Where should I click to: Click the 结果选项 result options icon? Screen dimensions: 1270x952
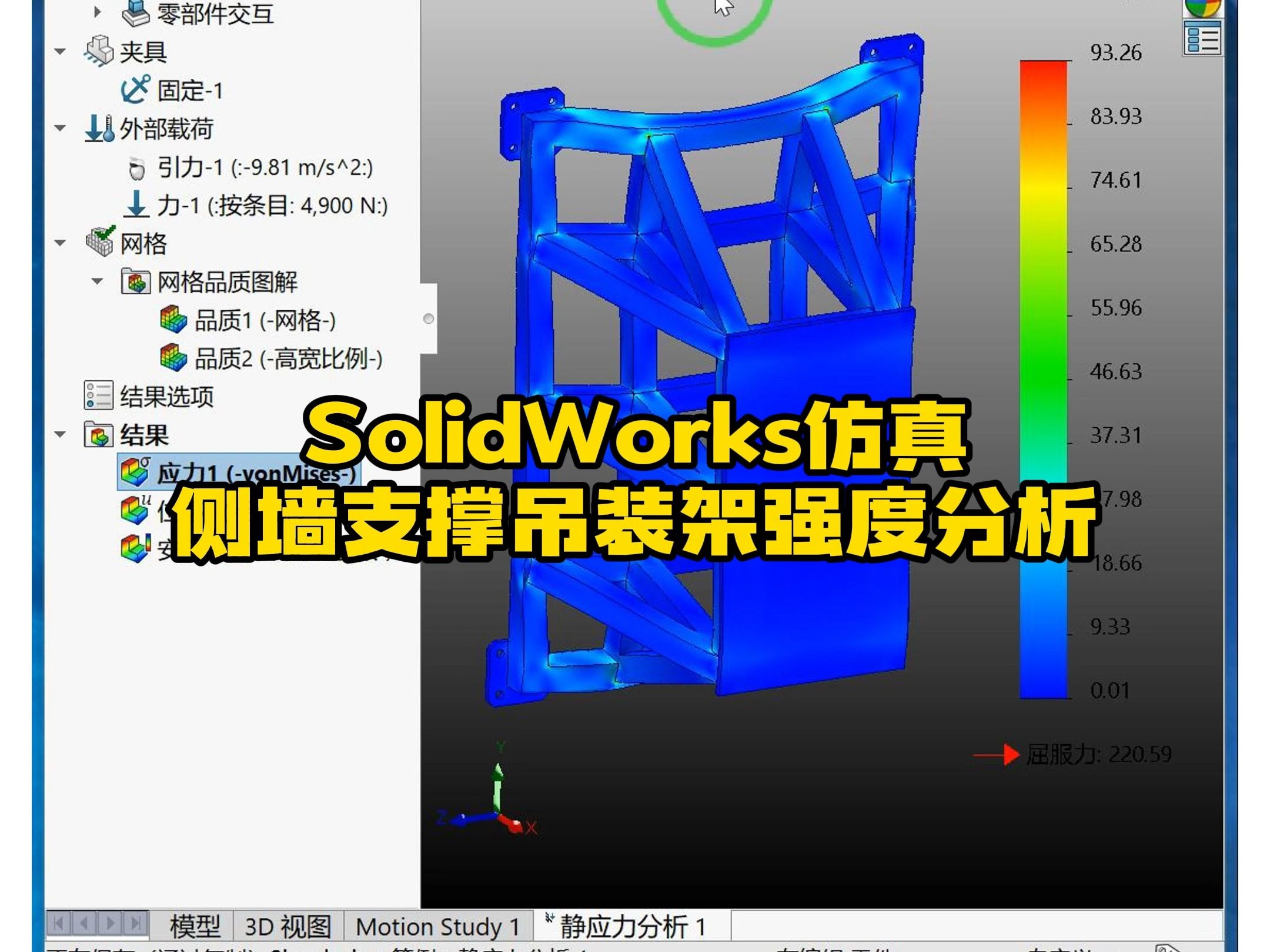98,395
